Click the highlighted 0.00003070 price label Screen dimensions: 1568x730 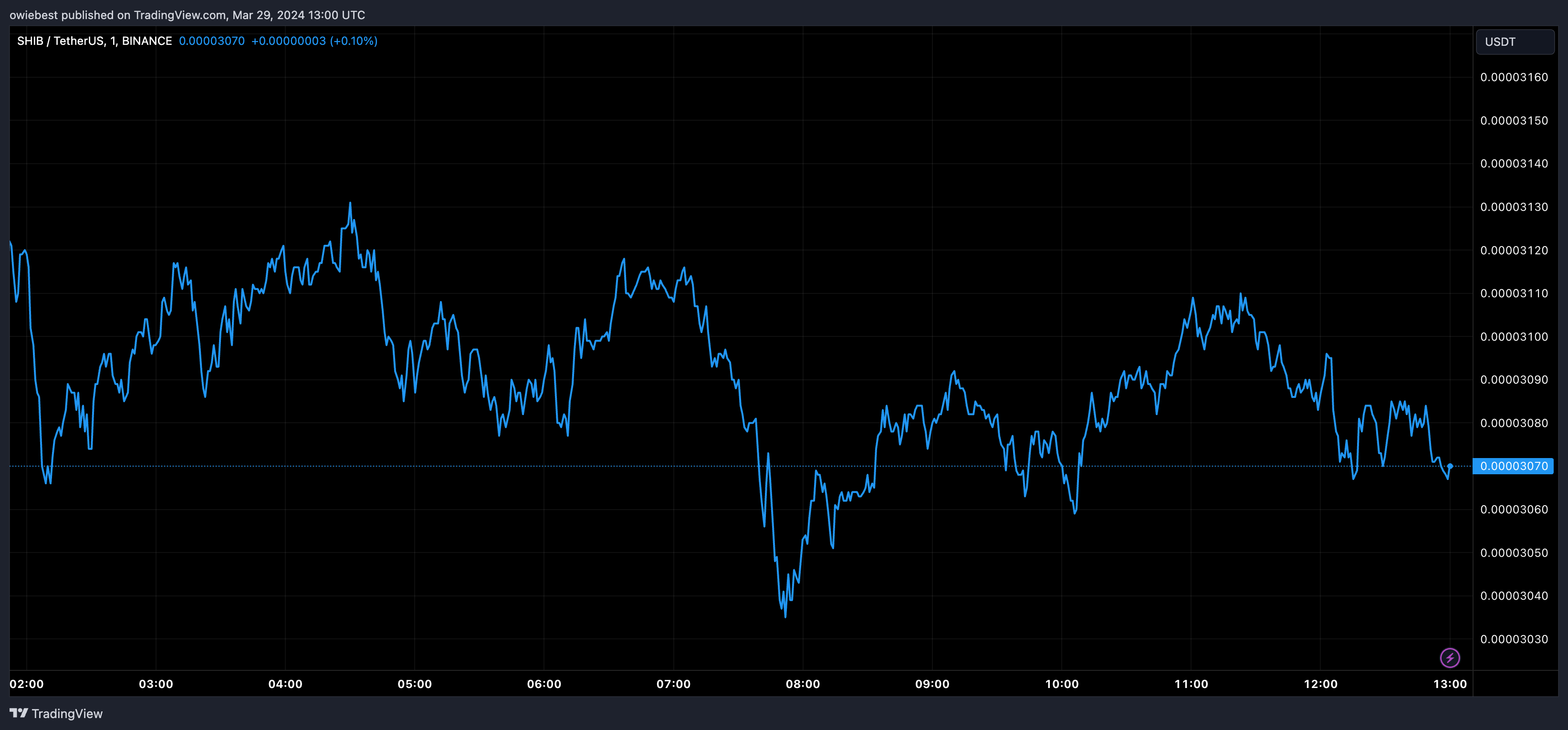coord(1513,466)
